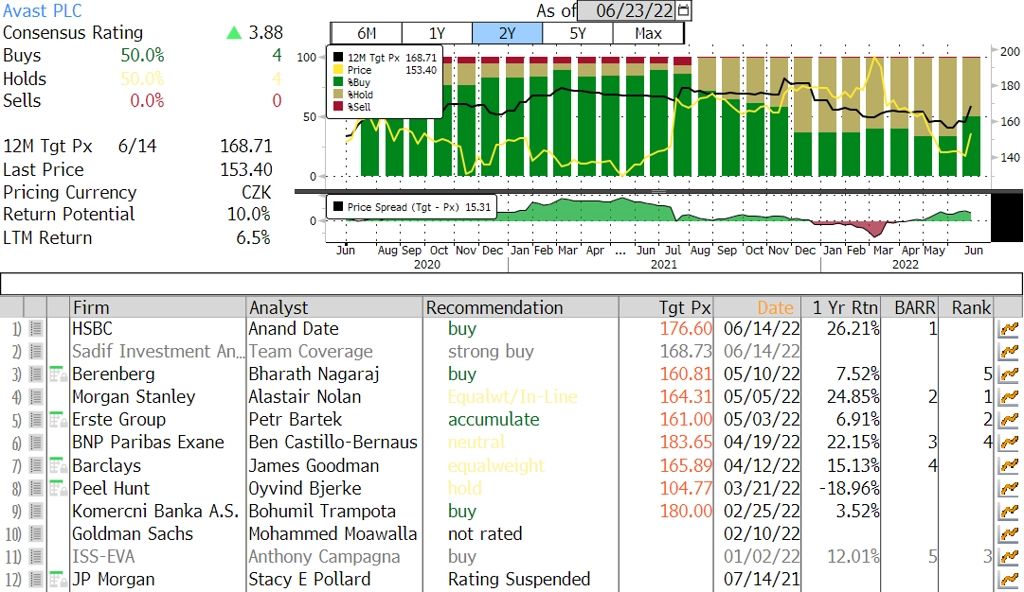The width and height of the screenshot is (1024, 592).
Task: Click the Price Spread legend swatch
Action: [338, 207]
